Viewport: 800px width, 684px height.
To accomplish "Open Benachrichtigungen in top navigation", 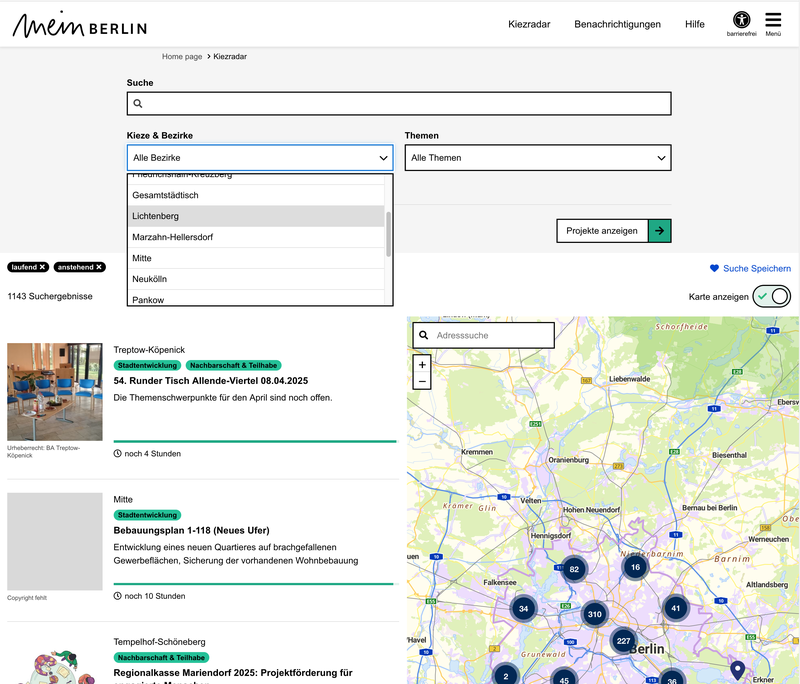I will point(617,24).
